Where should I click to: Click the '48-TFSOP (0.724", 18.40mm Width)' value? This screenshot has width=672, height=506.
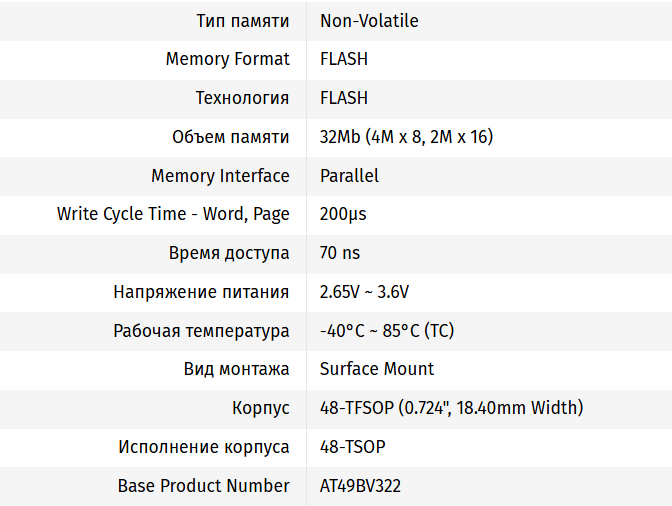tap(451, 408)
